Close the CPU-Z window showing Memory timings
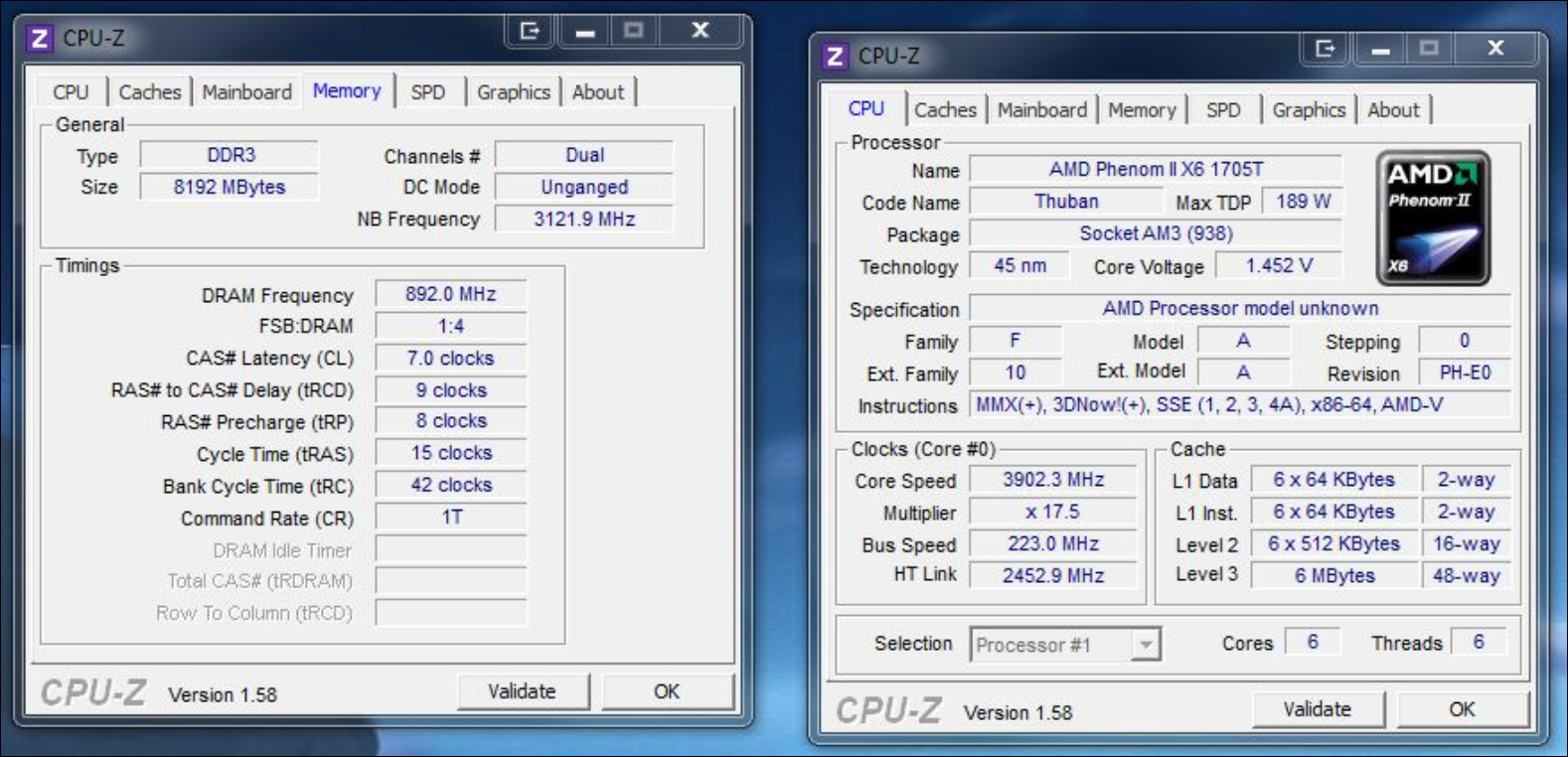 coord(701,31)
